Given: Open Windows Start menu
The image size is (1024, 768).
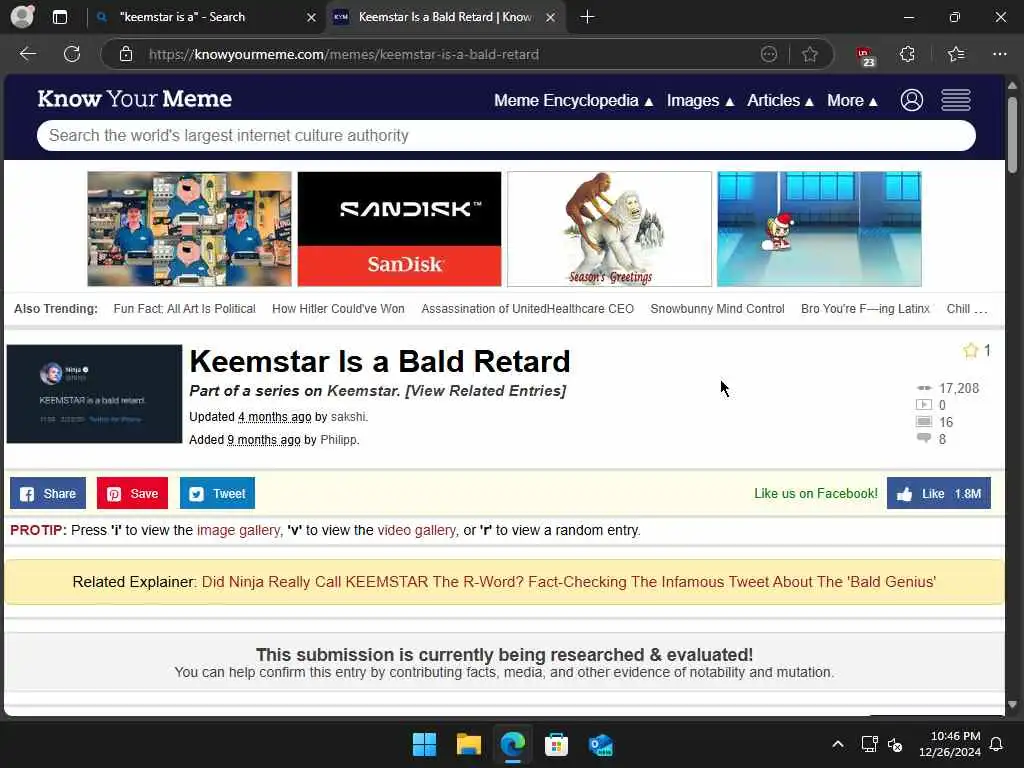Looking at the screenshot, I should tap(424, 744).
